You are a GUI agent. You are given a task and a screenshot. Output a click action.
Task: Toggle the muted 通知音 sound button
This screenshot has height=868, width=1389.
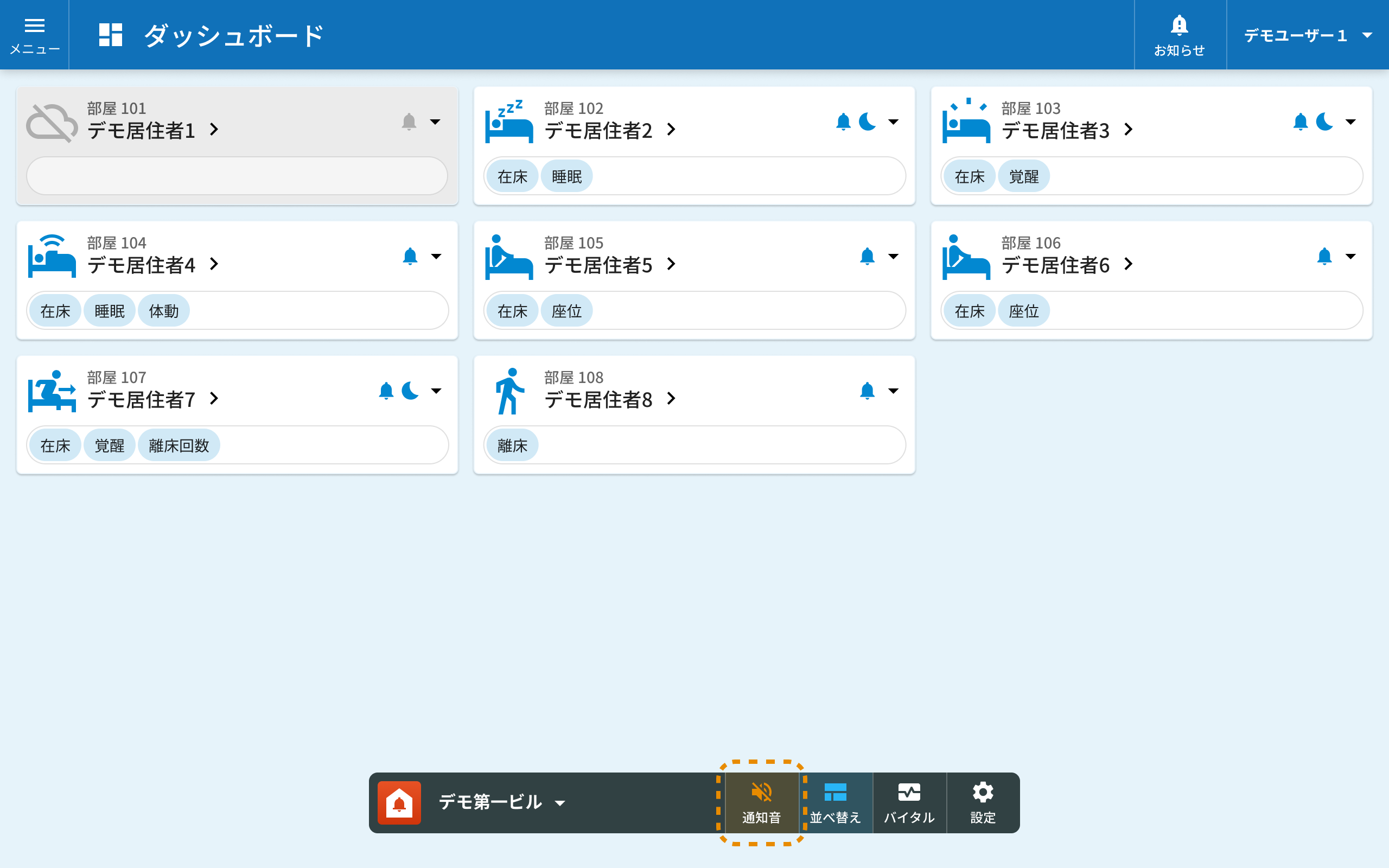[761, 802]
